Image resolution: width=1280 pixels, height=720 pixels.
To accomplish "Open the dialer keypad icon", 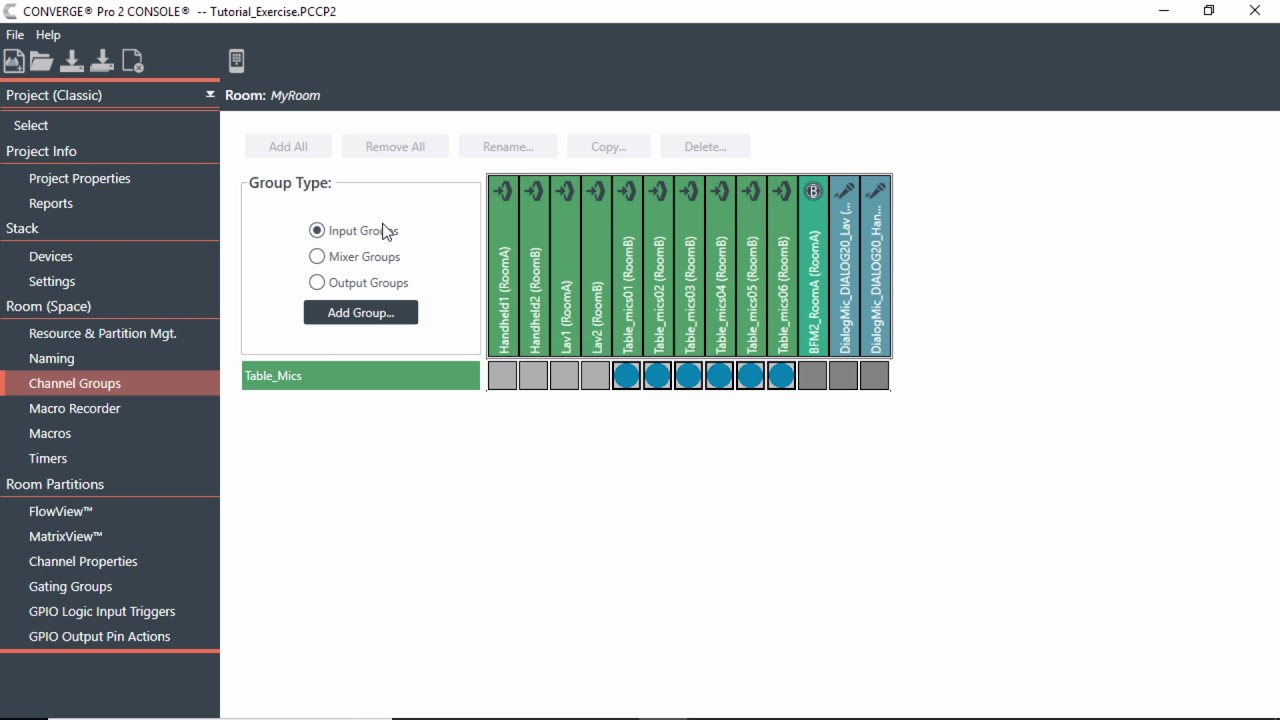I will [237, 61].
